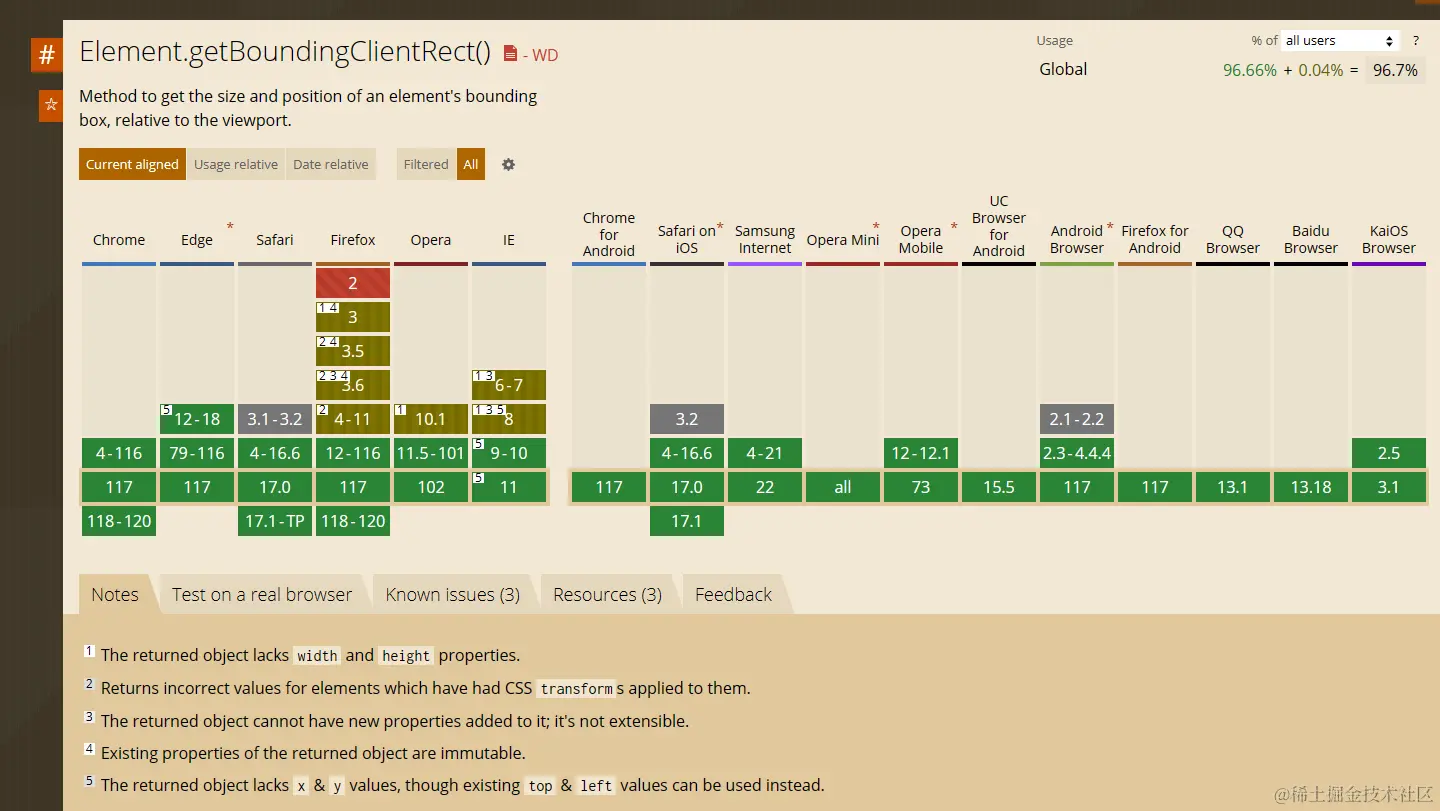Select the Safari on iOS 3.2 cell
Image resolution: width=1440 pixels, height=811 pixels.
coord(687,419)
